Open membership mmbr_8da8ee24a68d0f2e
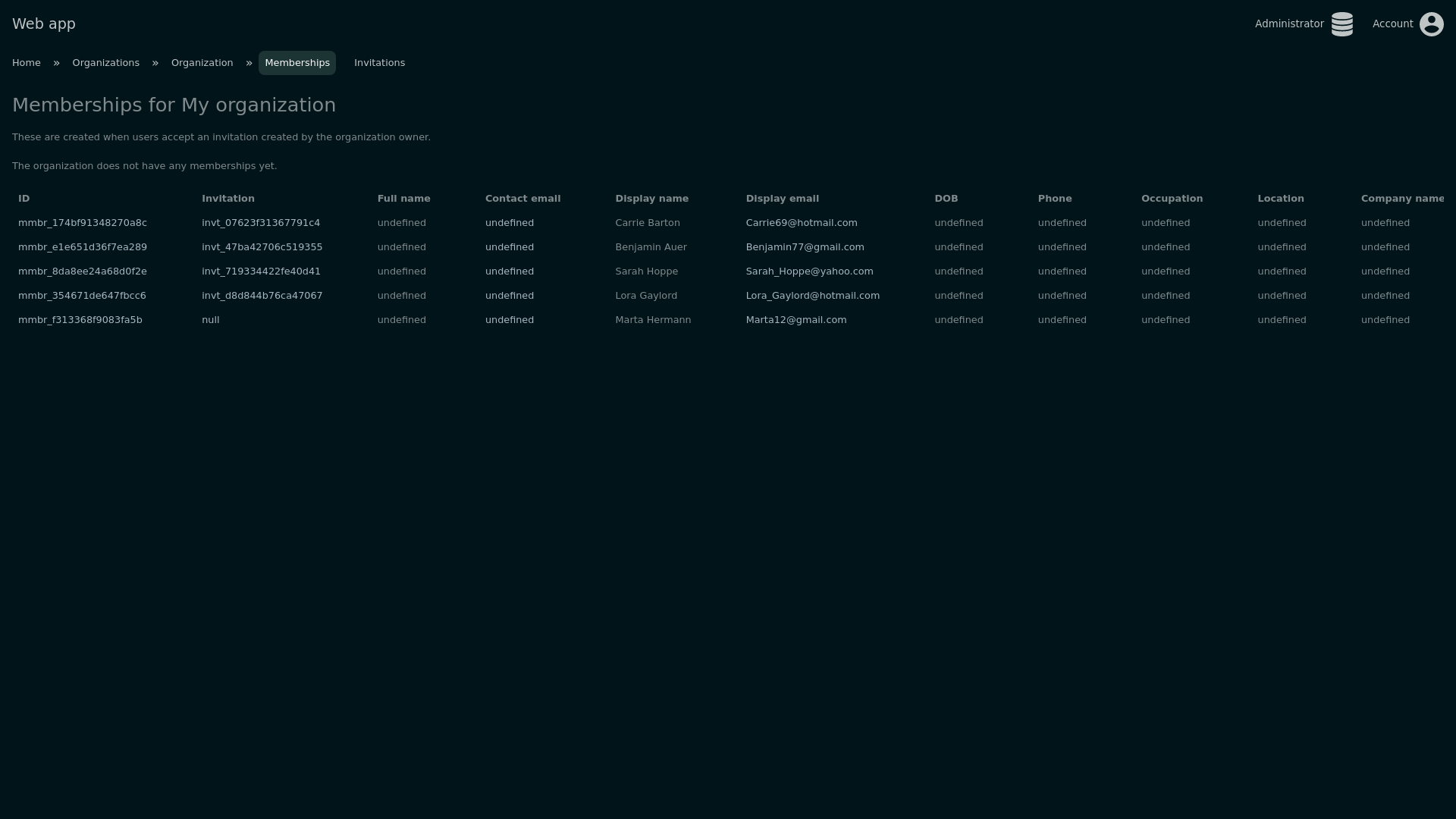Viewport: 1456px width, 819px height. [83, 271]
